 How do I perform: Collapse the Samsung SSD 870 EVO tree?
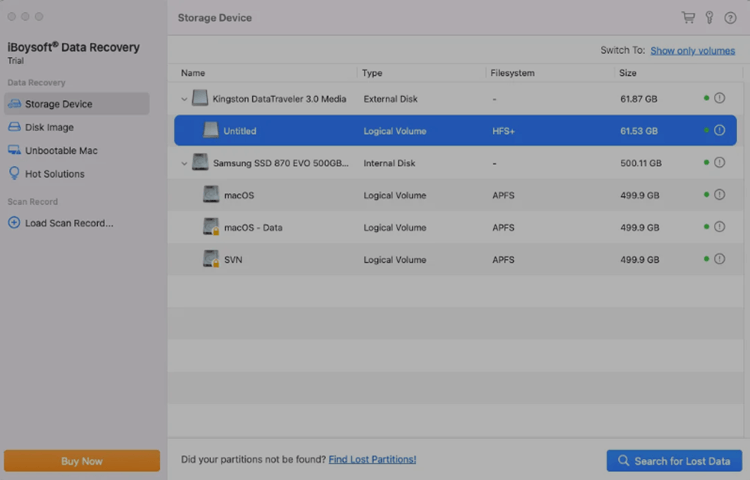pos(184,163)
